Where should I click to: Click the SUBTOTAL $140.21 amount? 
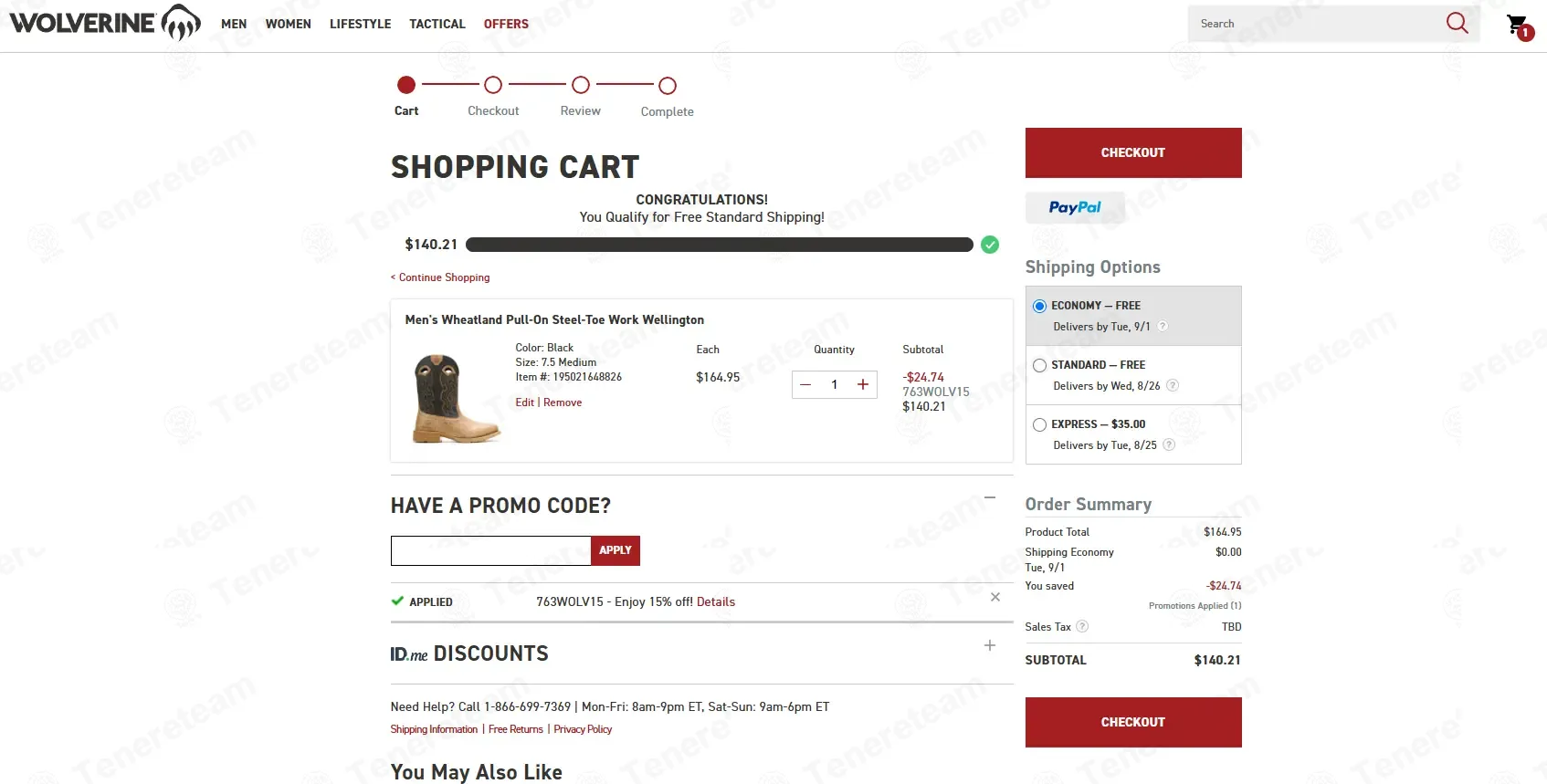[1217, 660]
